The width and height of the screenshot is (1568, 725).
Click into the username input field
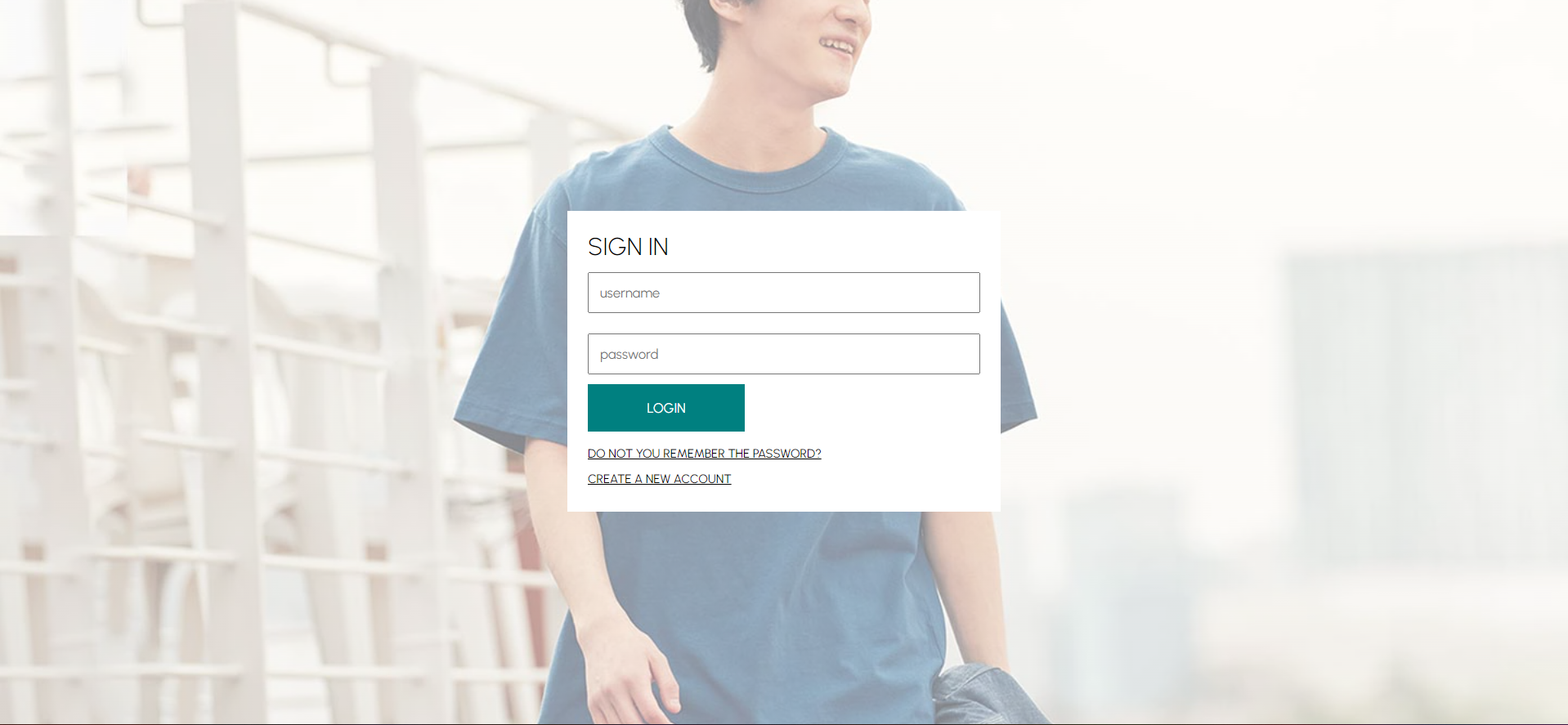783,293
